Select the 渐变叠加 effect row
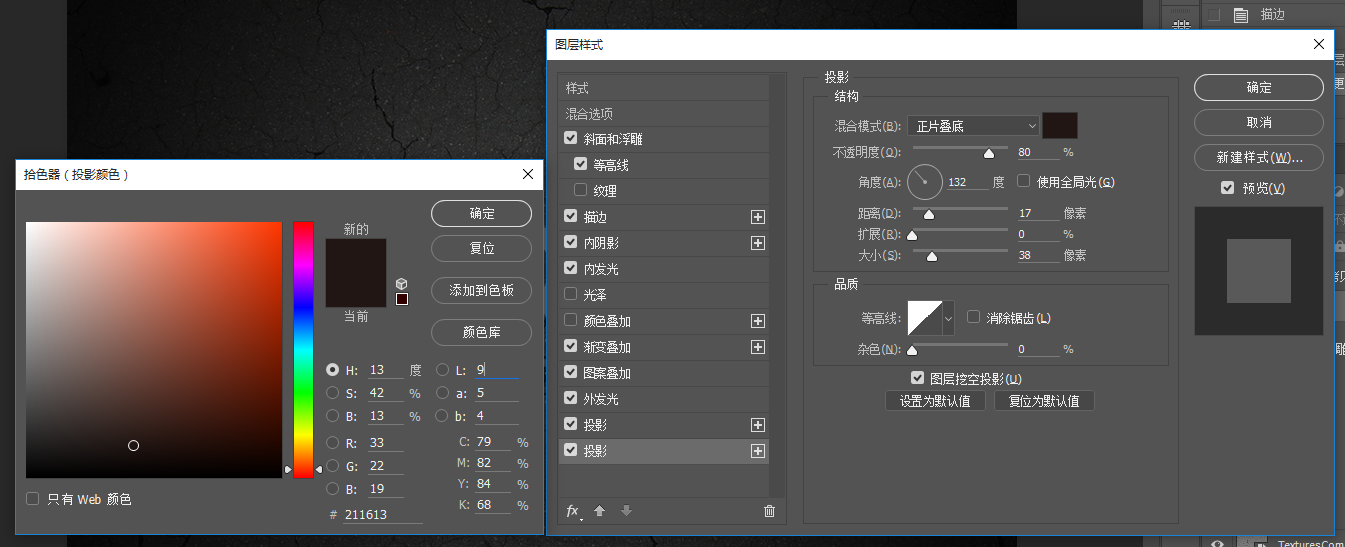This screenshot has height=547, width=1345. pos(663,347)
